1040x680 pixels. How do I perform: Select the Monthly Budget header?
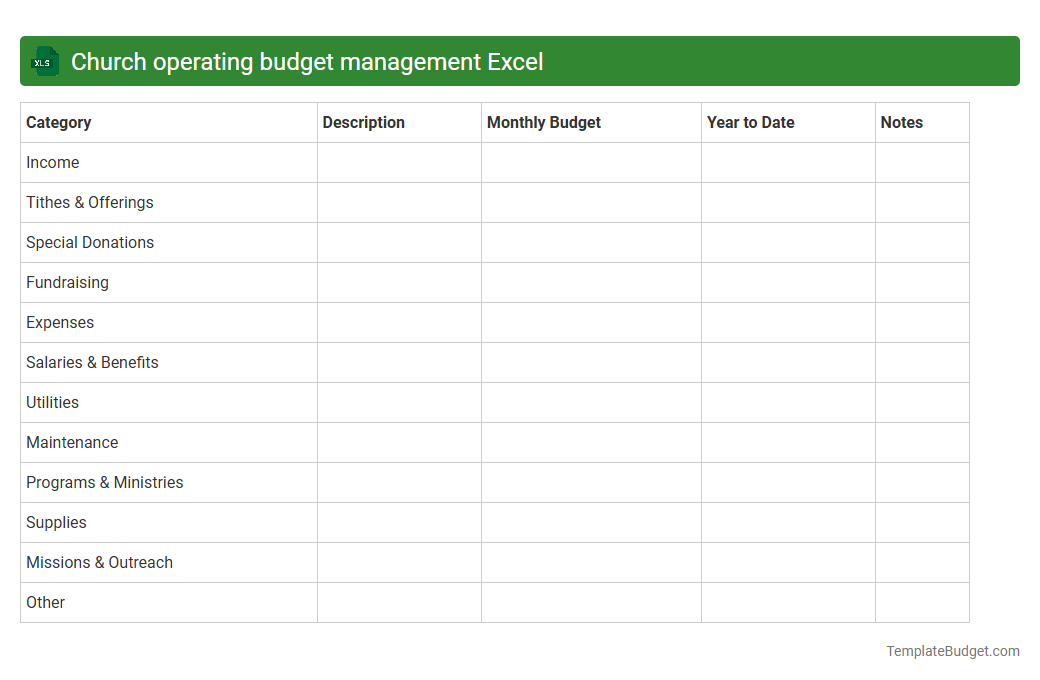(x=543, y=122)
